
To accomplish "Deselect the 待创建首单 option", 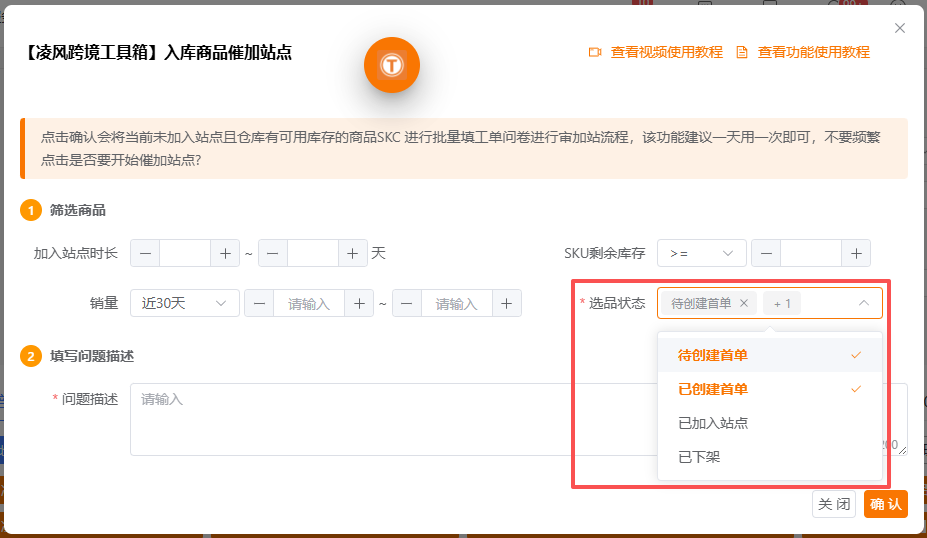I will tap(770, 355).
